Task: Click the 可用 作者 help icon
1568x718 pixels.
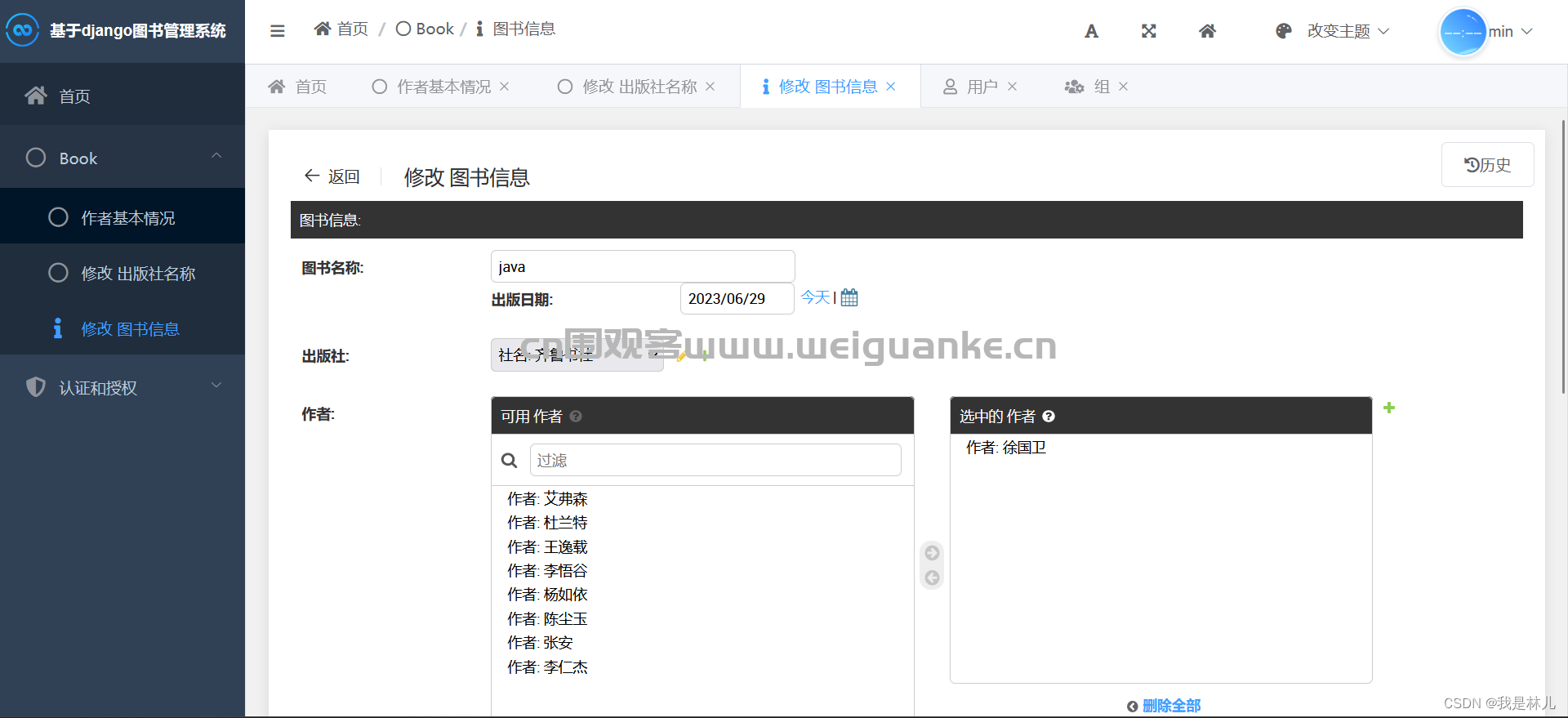Action: click(576, 417)
